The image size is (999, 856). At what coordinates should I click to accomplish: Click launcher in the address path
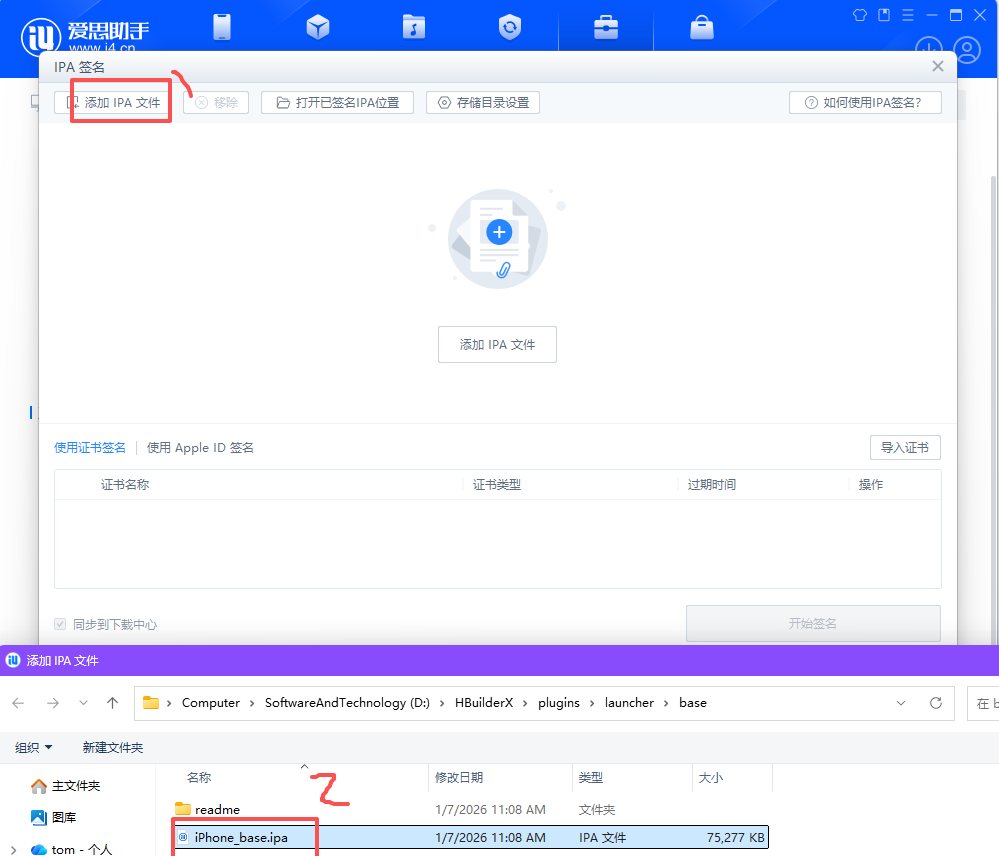pos(629,703)
